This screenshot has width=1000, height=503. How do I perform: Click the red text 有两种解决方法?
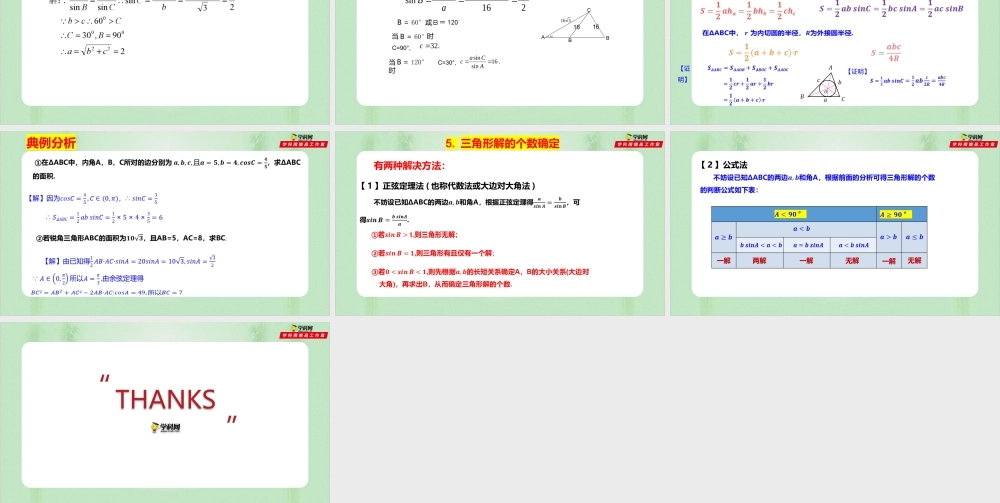[408, 166]
